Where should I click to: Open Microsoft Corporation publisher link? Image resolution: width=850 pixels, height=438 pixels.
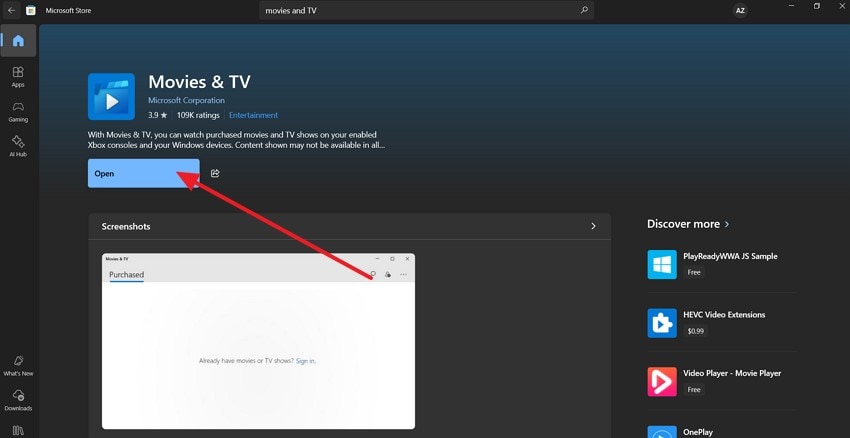(186, 100)
